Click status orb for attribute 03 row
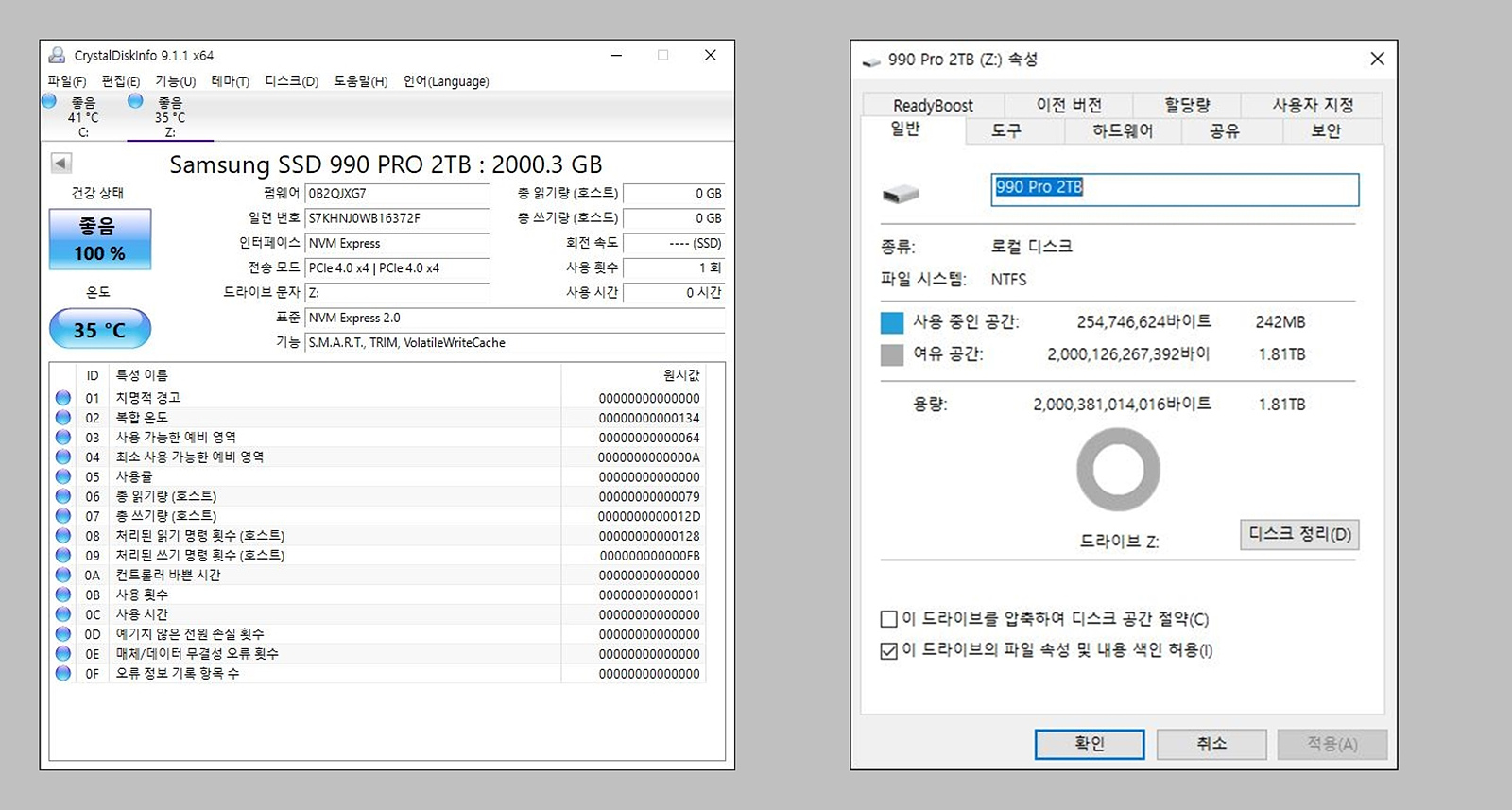The height and width of the screenshot is (810, 1512). tap(63, 437)
